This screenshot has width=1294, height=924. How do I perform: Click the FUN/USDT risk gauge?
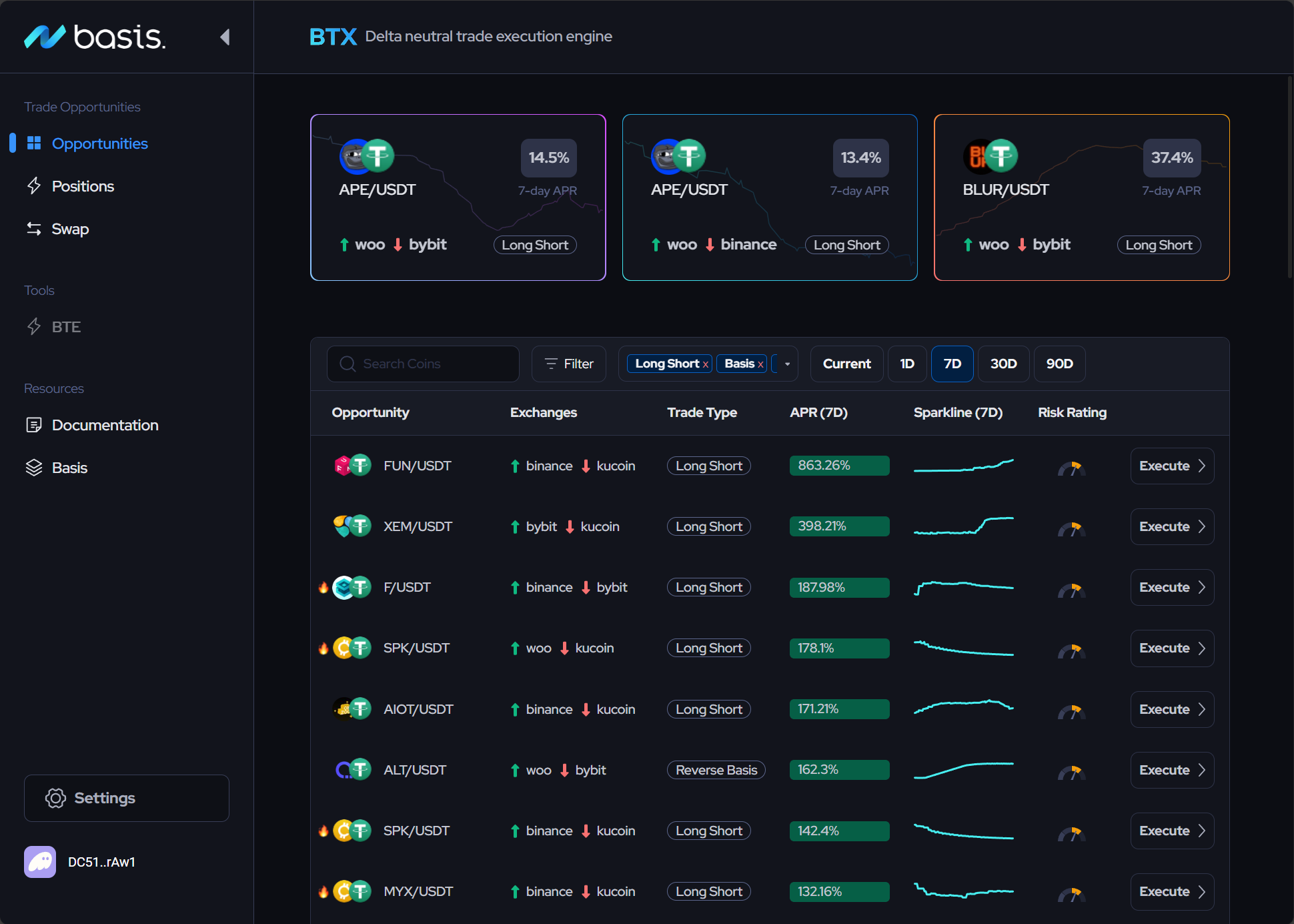1072,468
